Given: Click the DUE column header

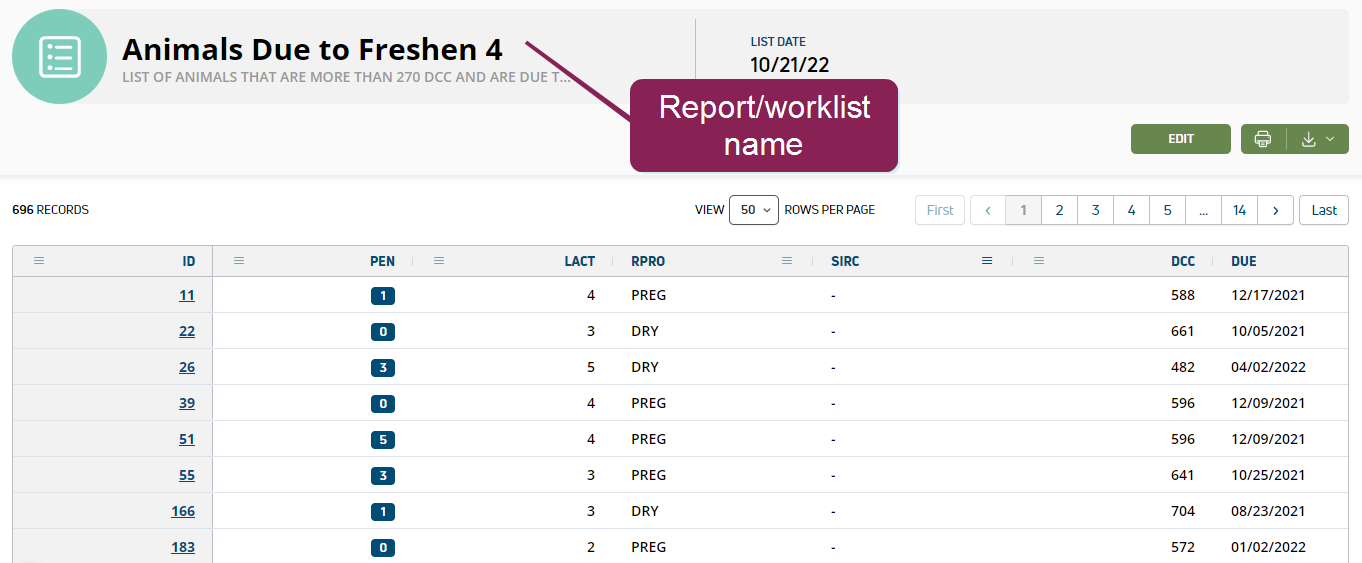Looking at the screenshot, I should click(x=1244, y=261).
